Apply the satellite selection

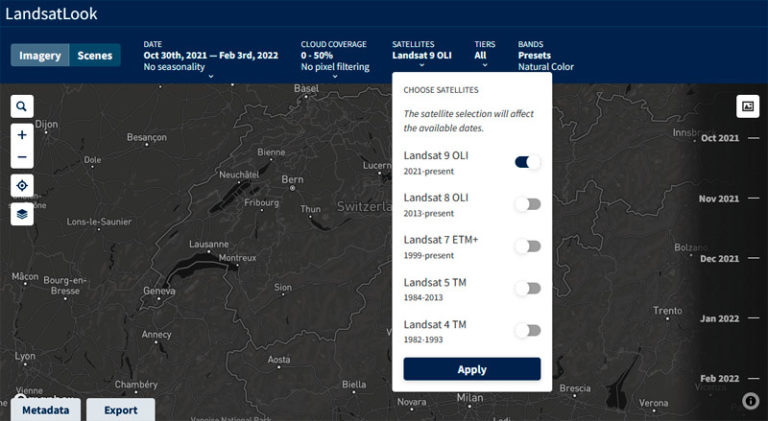tap(472, 369)
